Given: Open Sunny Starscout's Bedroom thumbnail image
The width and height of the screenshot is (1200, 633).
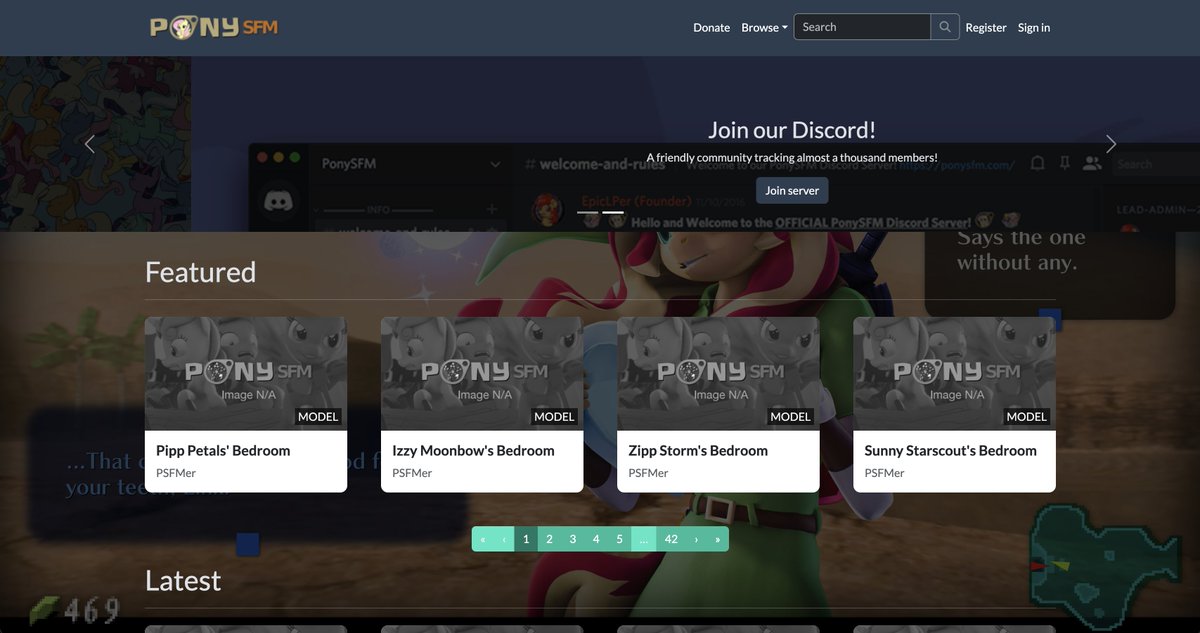Looking at the screenshot, I should [954, 374].
